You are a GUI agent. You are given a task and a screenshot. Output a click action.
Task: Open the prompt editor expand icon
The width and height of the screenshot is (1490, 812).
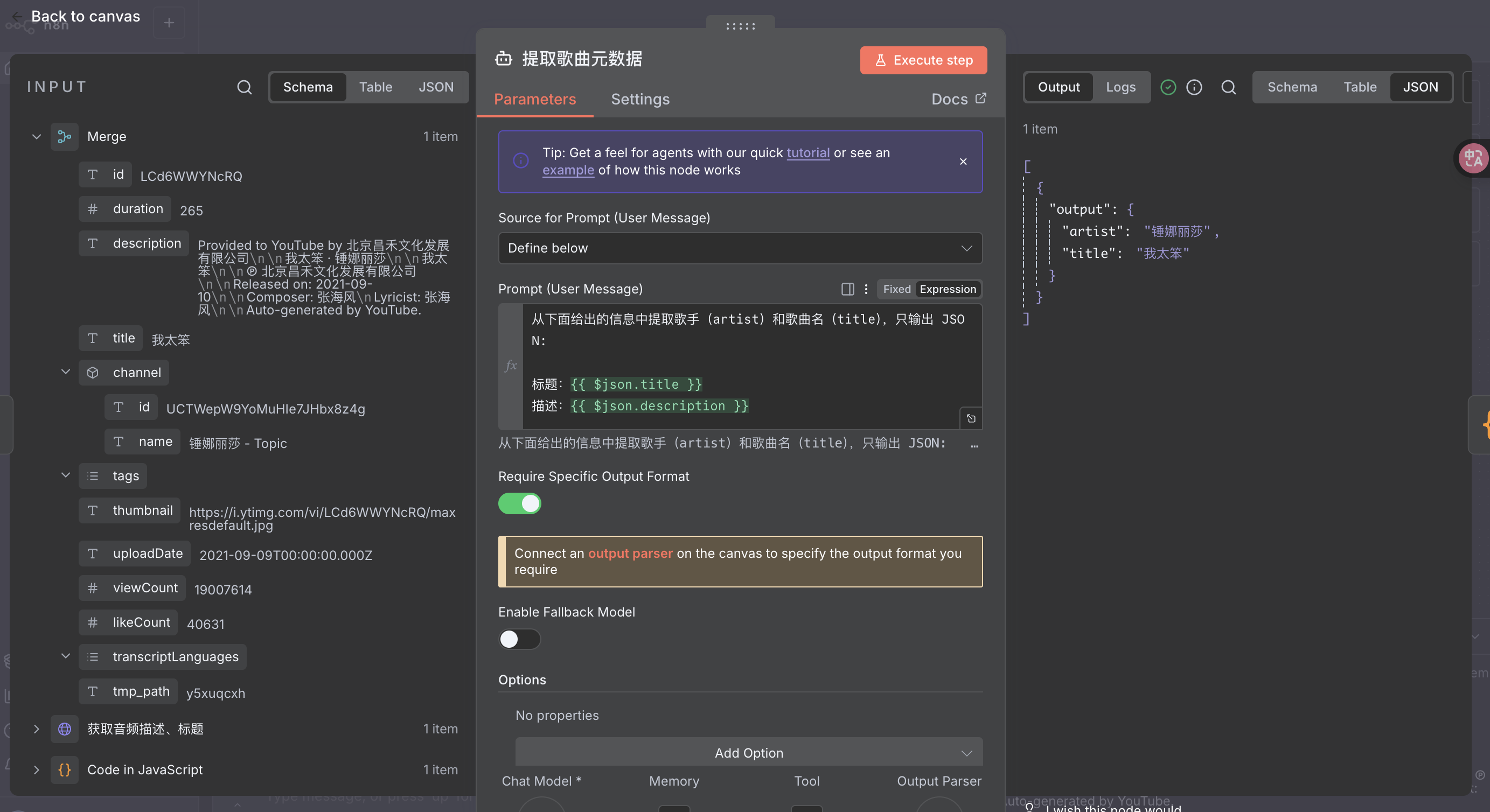(x=971, y=418)
